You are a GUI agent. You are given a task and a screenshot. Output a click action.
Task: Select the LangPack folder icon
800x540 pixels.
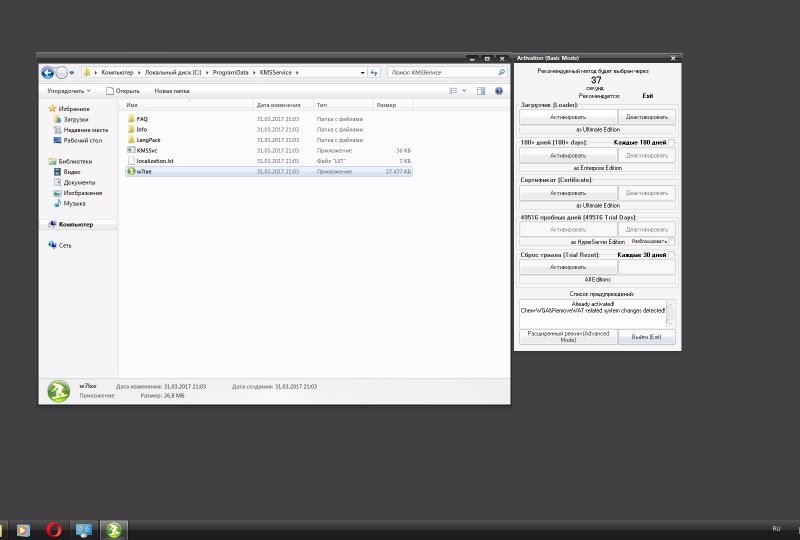(x=131, y=140)
